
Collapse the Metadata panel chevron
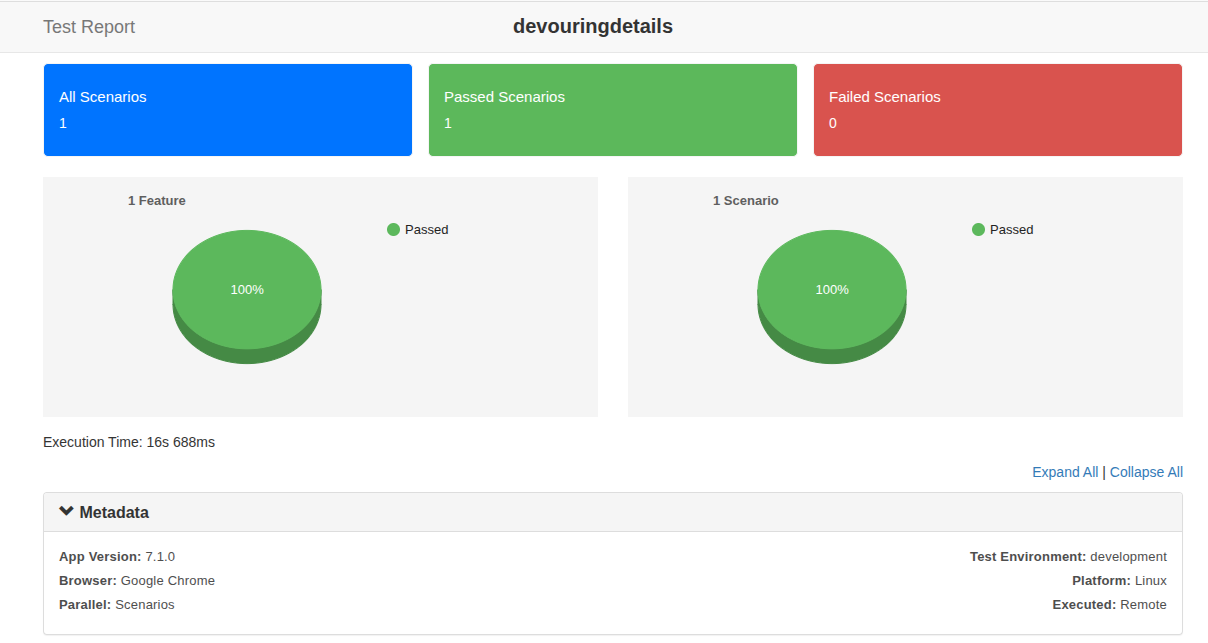66,511
